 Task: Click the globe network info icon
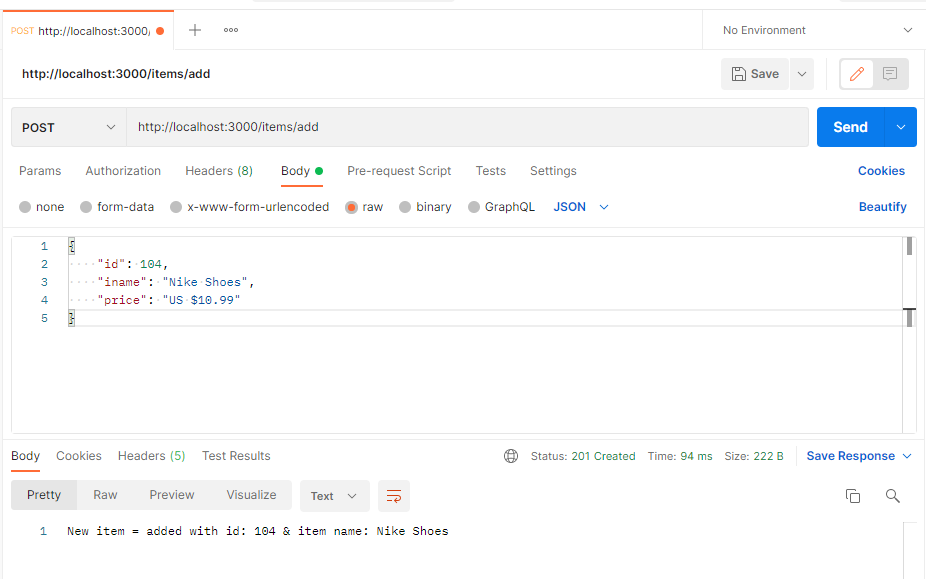tap(511, 456)
